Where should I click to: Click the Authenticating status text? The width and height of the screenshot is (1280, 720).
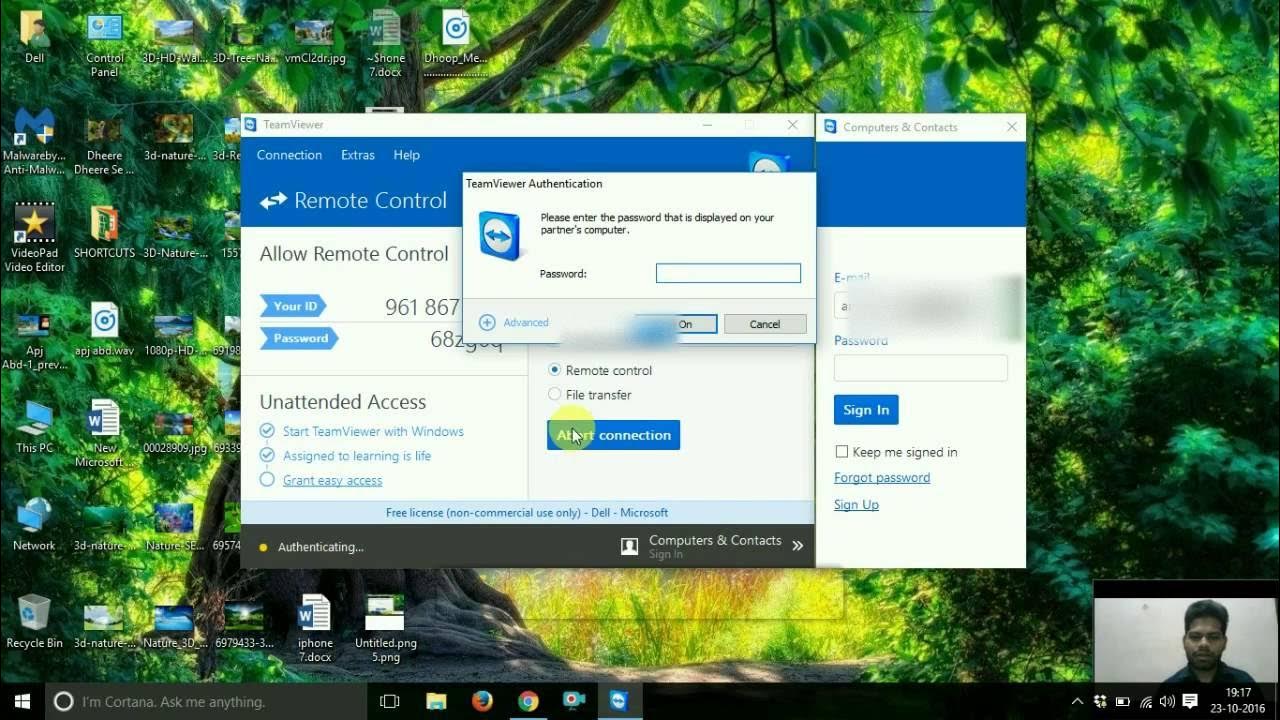tap(320, 547)
